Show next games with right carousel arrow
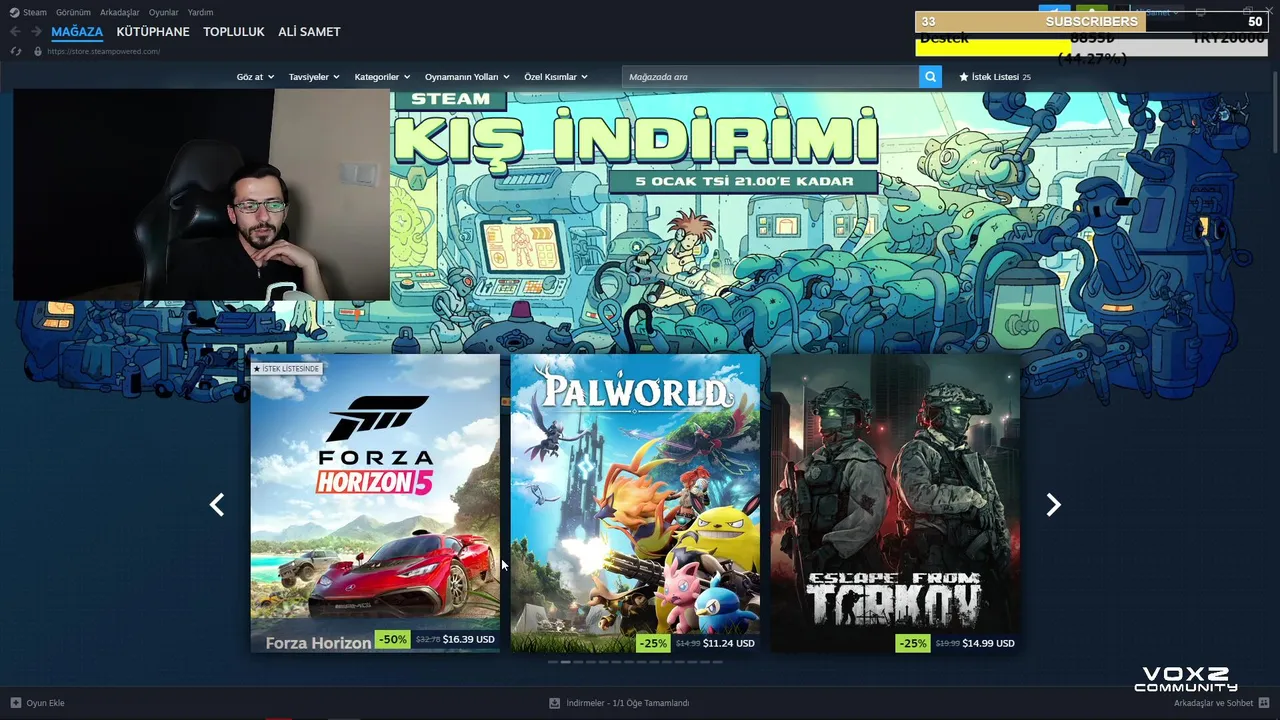1280x720 pixels. tap(1053, 505)
